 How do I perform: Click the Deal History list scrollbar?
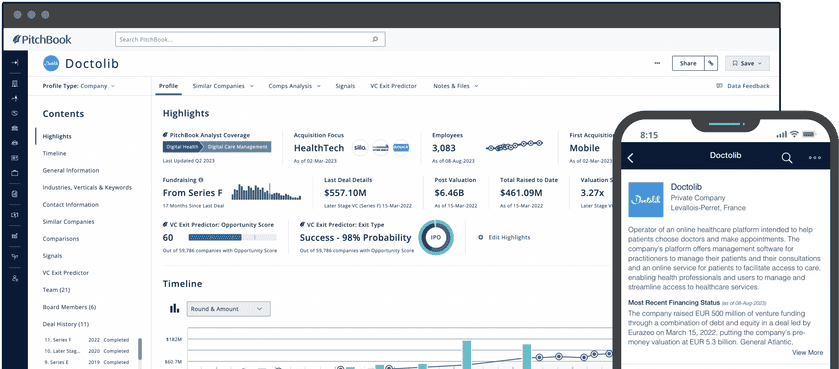coord(140,349)
